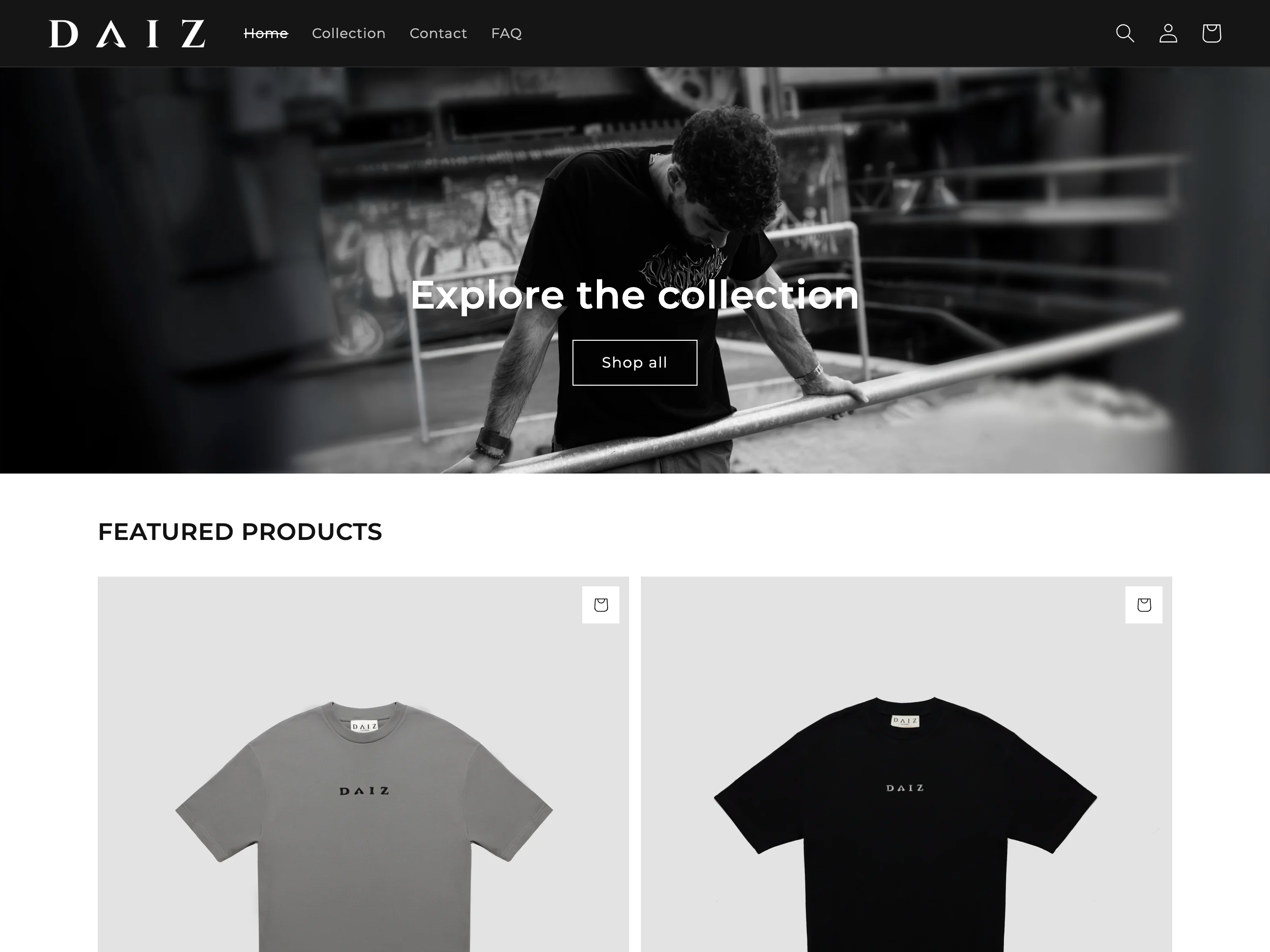Quick add the black DAIZ t-shirt

1143,605
